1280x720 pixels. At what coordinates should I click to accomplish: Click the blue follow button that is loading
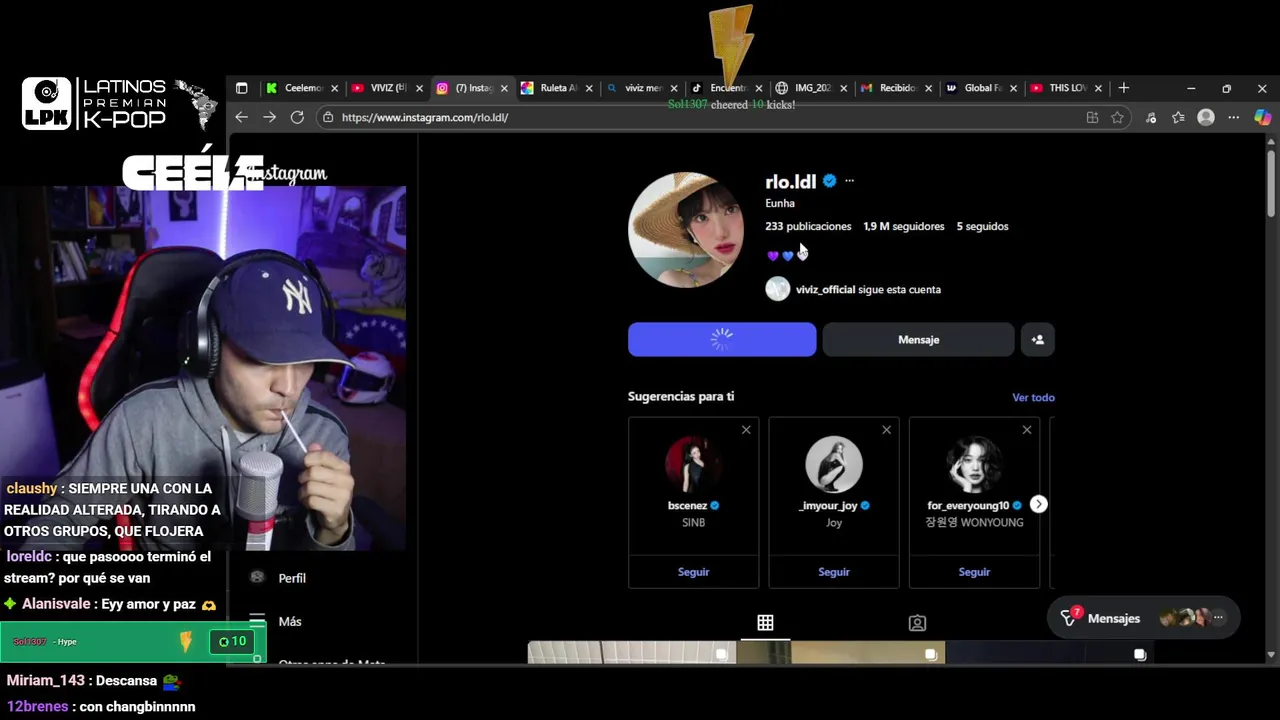pyautogui.click(x=722, y=339)
